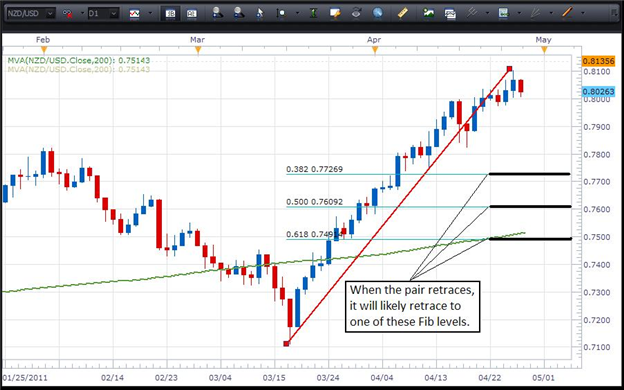Click the chart with green arrow icon
624x390 pixels.
click(x=503, y=13)
